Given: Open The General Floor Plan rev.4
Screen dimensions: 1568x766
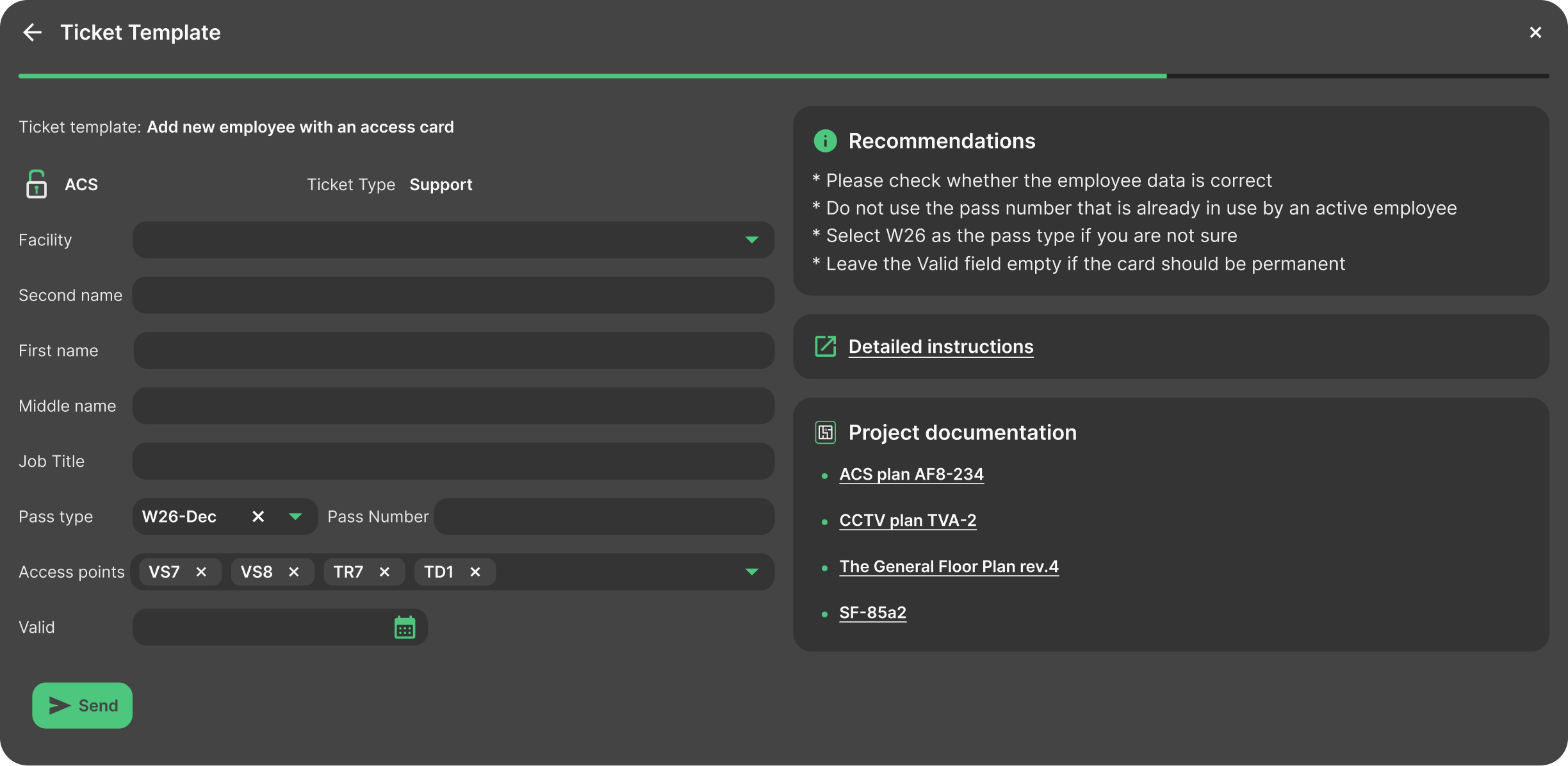Looking at the screenshot, I should [949, 567].
